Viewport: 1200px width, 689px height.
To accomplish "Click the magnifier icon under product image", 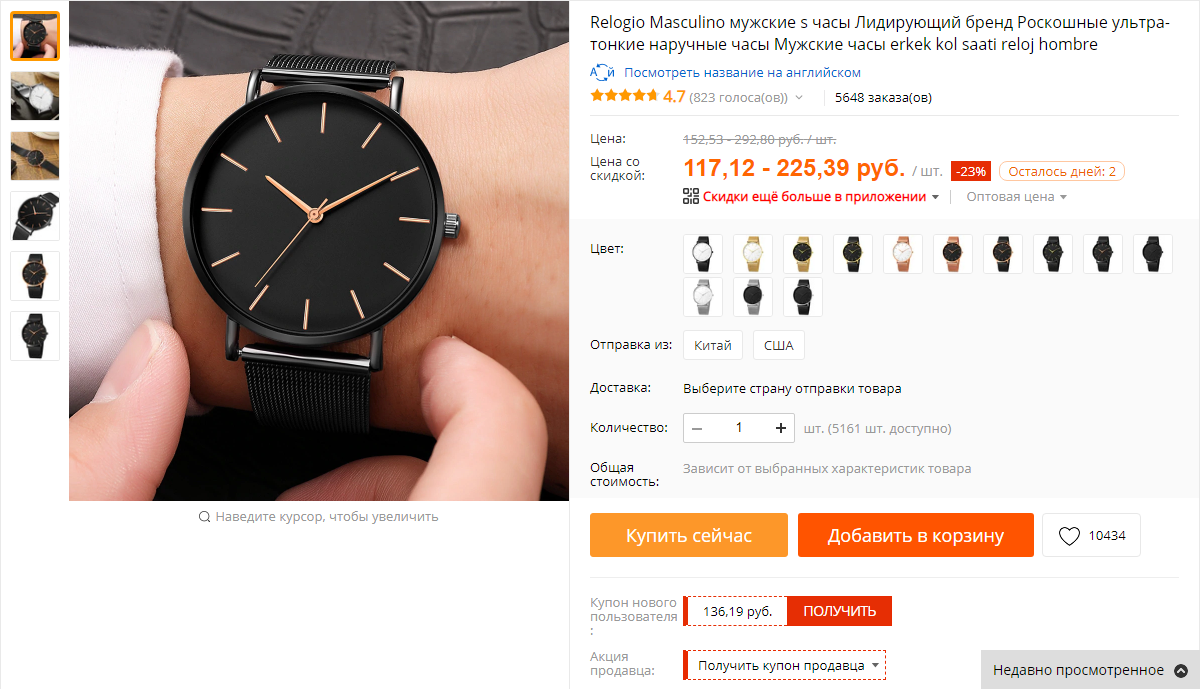I will [204, 517].
